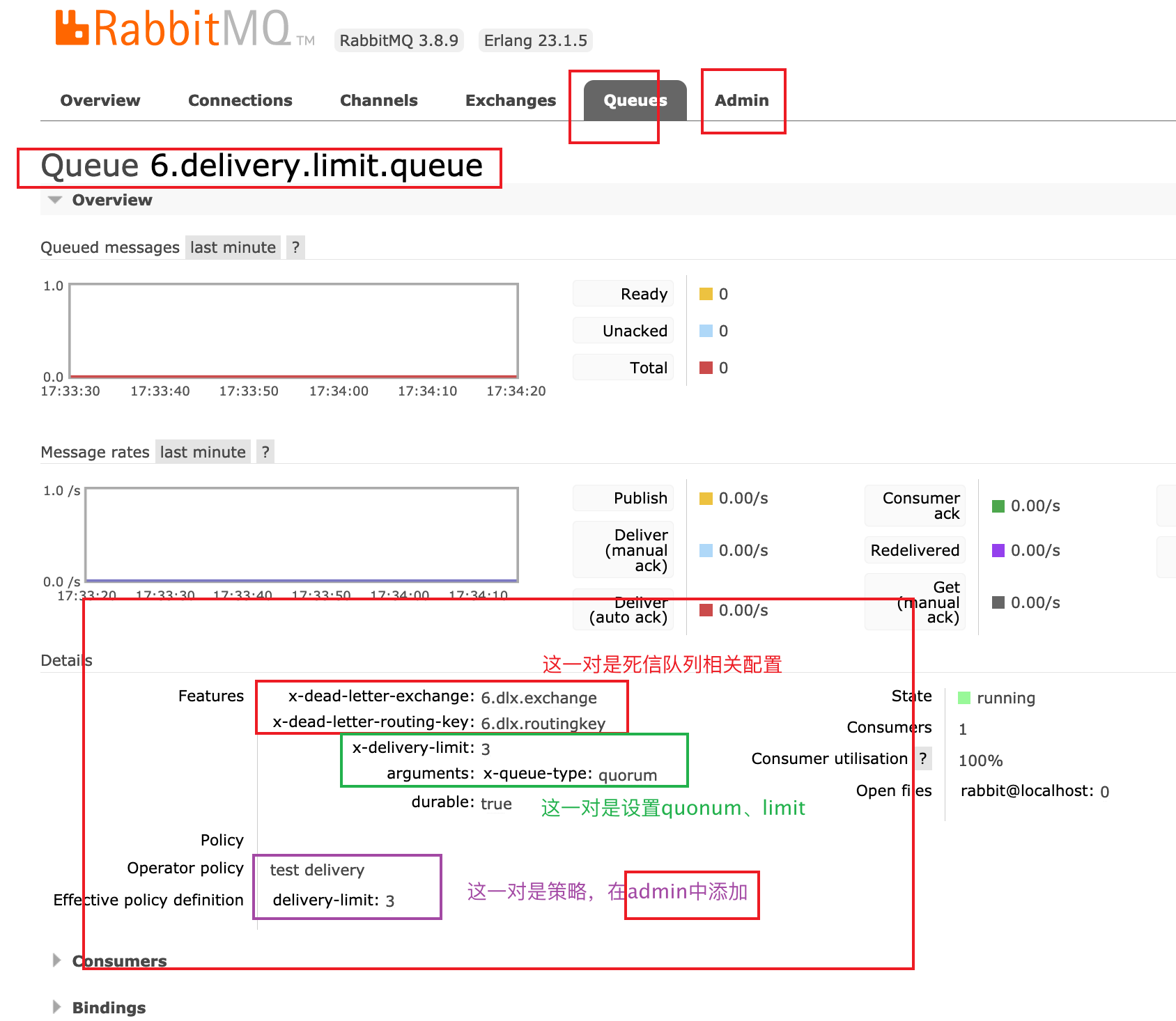The width and height of the screenshot is (1176, 1021).
Task: Click the Queued messages chart
Action: pos(293,331)
